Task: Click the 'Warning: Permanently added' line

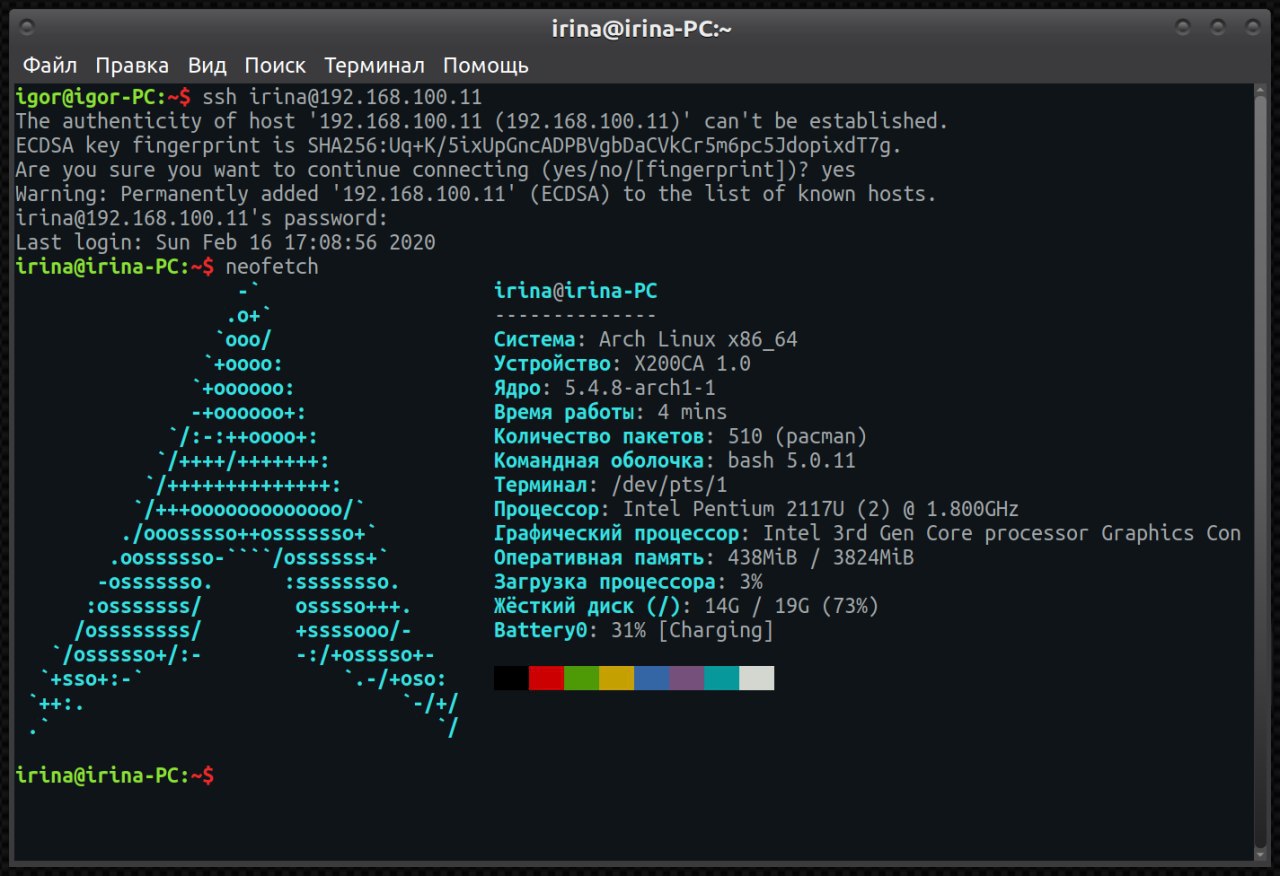Action: (x=476, y=194)
